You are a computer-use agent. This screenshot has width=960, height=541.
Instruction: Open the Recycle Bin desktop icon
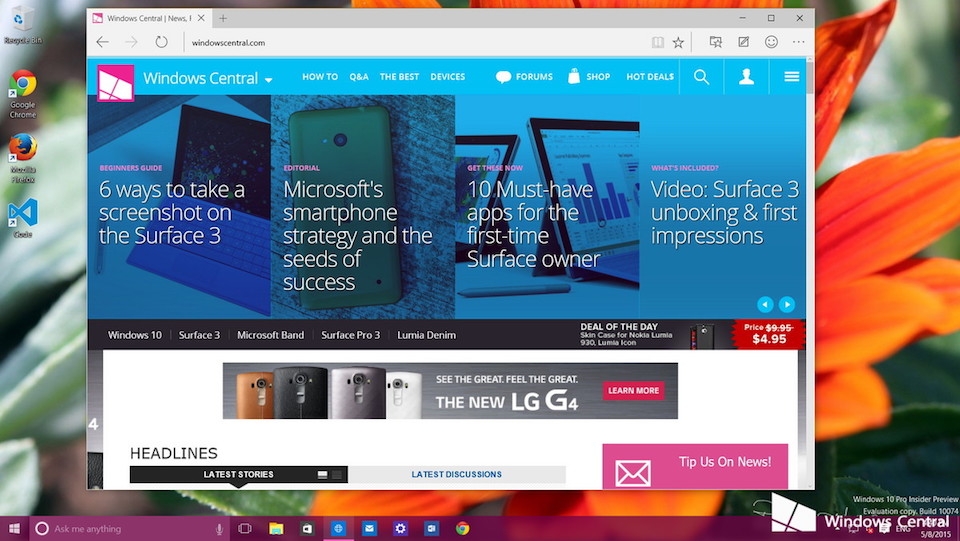[23, 24]
